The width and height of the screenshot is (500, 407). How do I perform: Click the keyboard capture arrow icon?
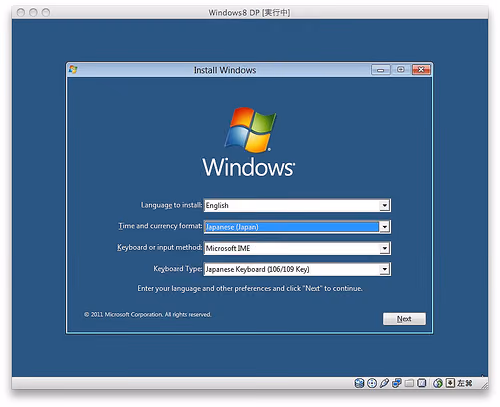pyautogui.click(x=450, y=383)
